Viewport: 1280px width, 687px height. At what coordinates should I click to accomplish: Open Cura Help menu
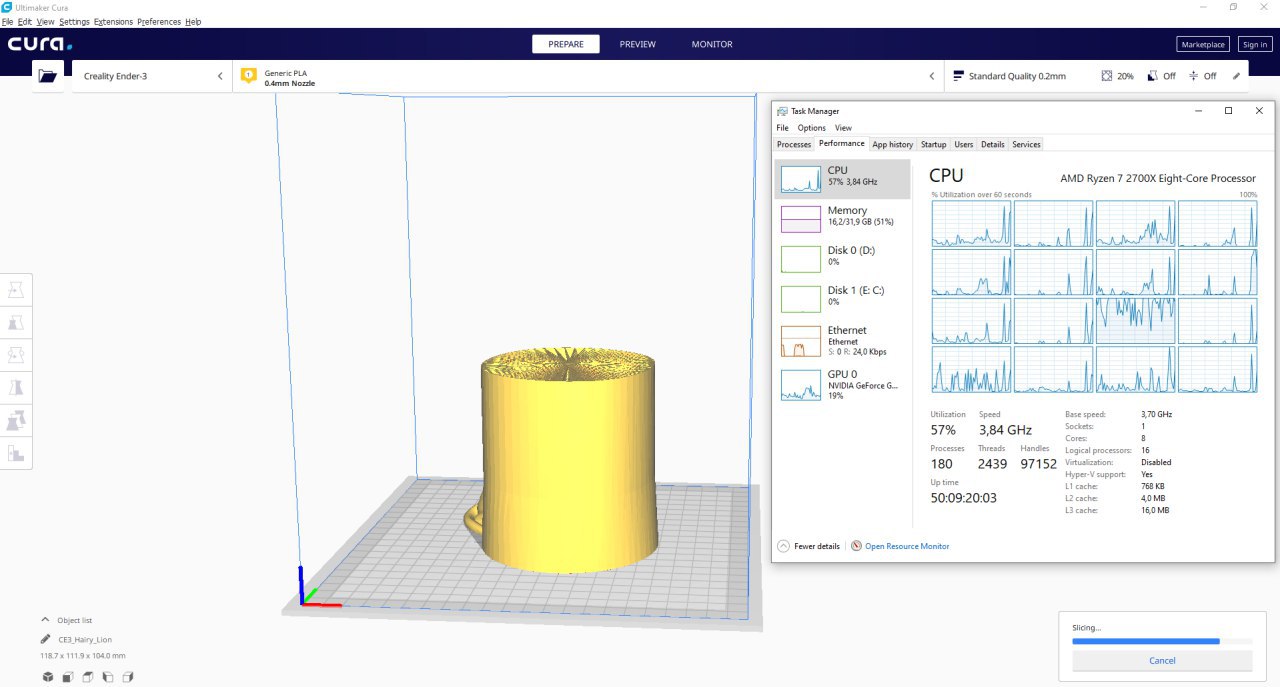pos(193,21)
